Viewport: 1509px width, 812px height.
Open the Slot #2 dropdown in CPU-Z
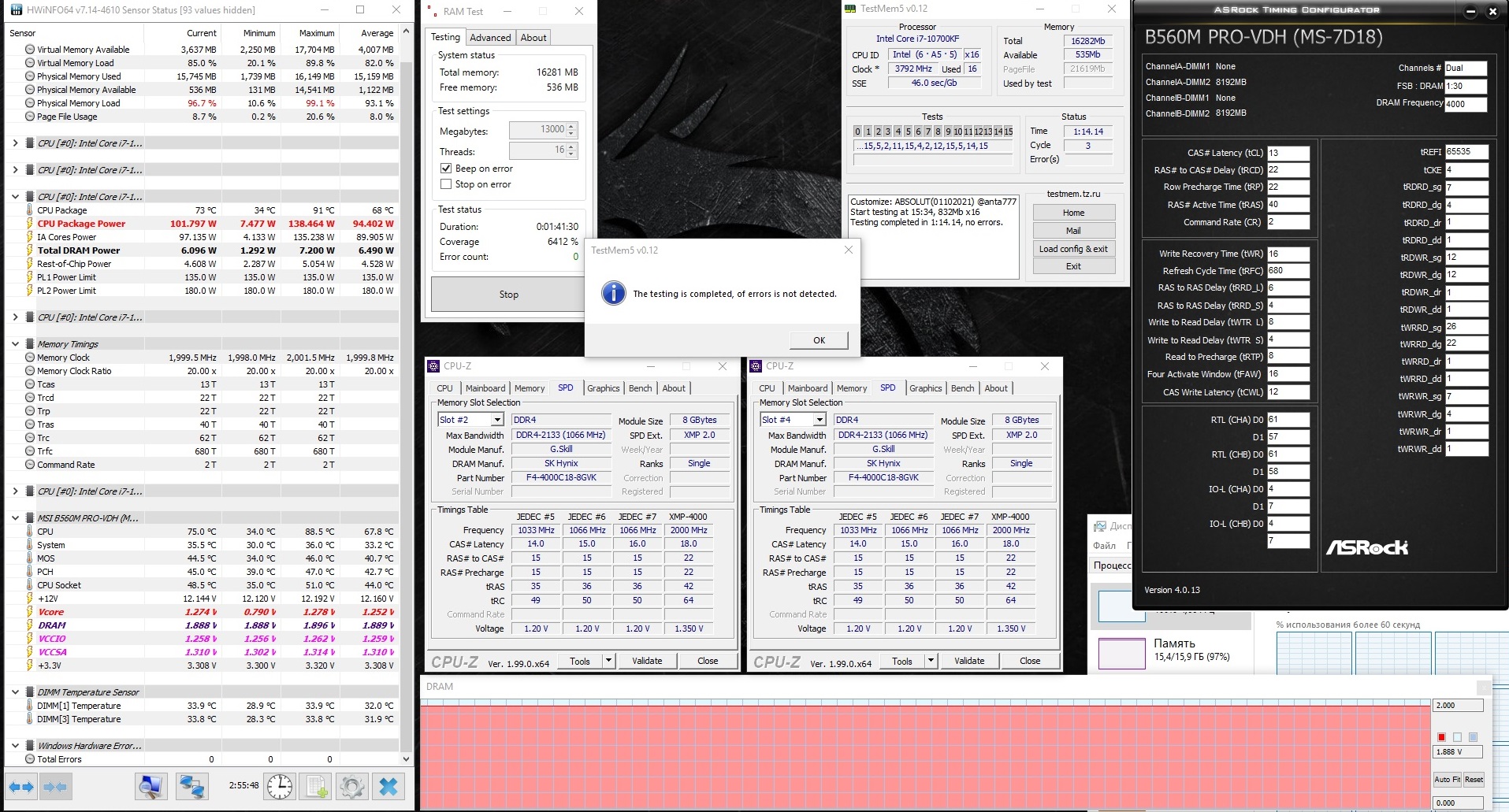click(x=497, y=420)
